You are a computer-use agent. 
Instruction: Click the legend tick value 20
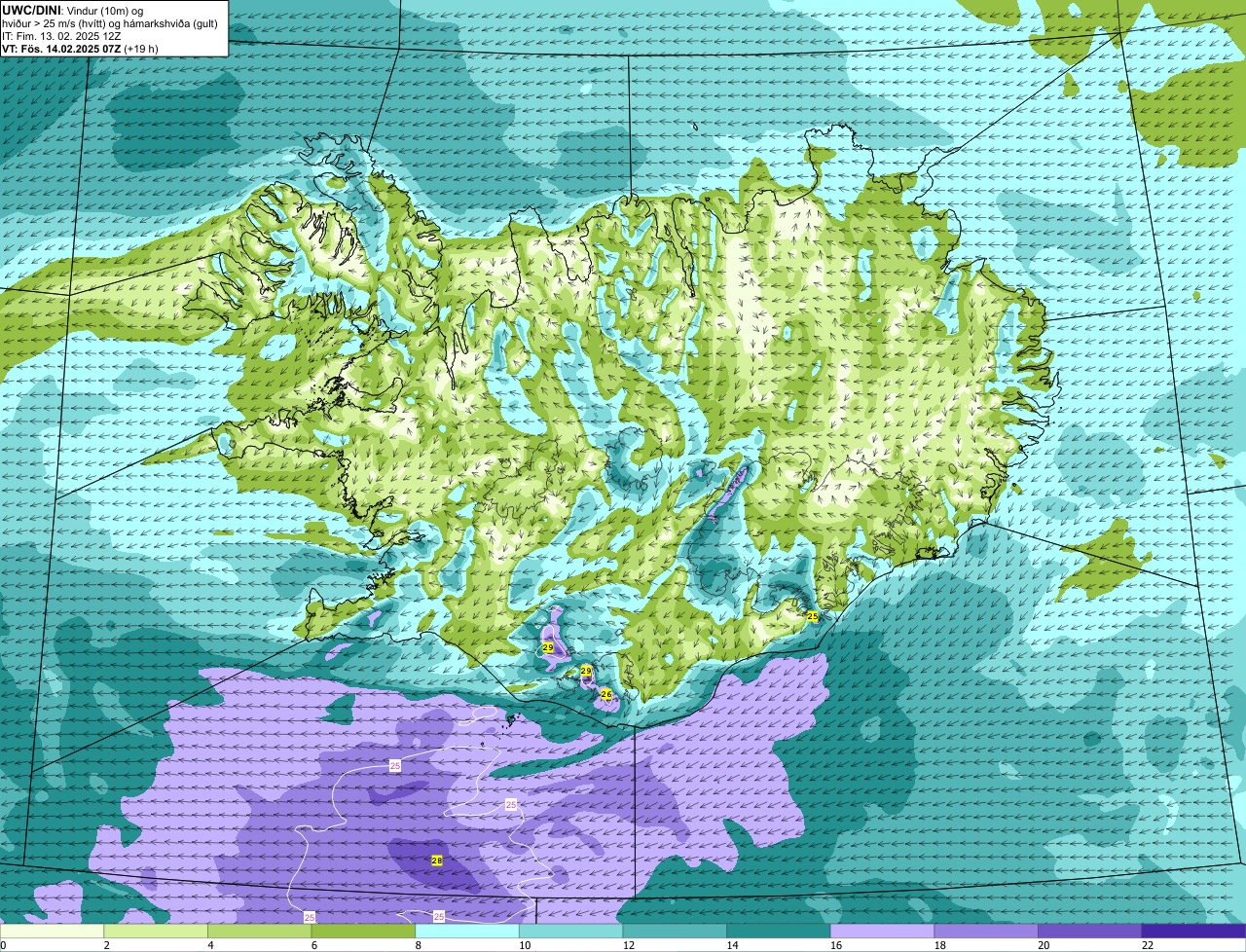[x=1044, y=945]
